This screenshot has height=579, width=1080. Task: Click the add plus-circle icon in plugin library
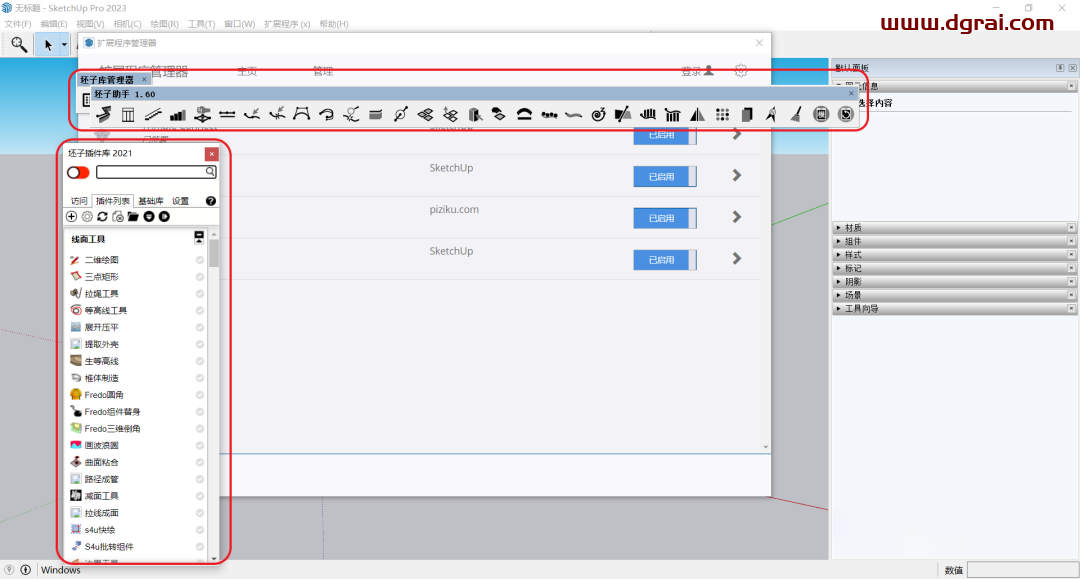point(71,217)
